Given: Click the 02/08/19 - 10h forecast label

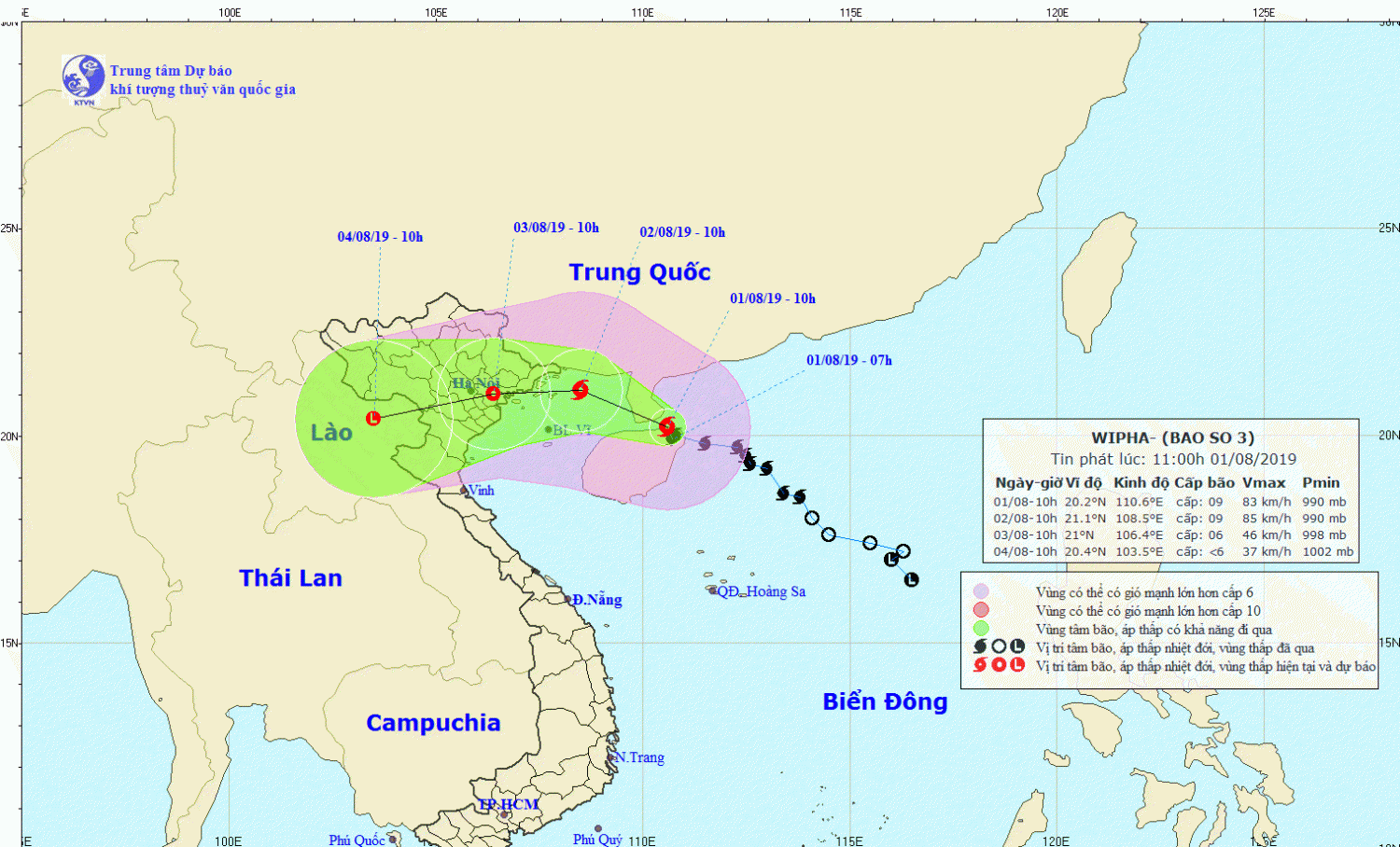Looking at the screenshot, I should (682, 232).
